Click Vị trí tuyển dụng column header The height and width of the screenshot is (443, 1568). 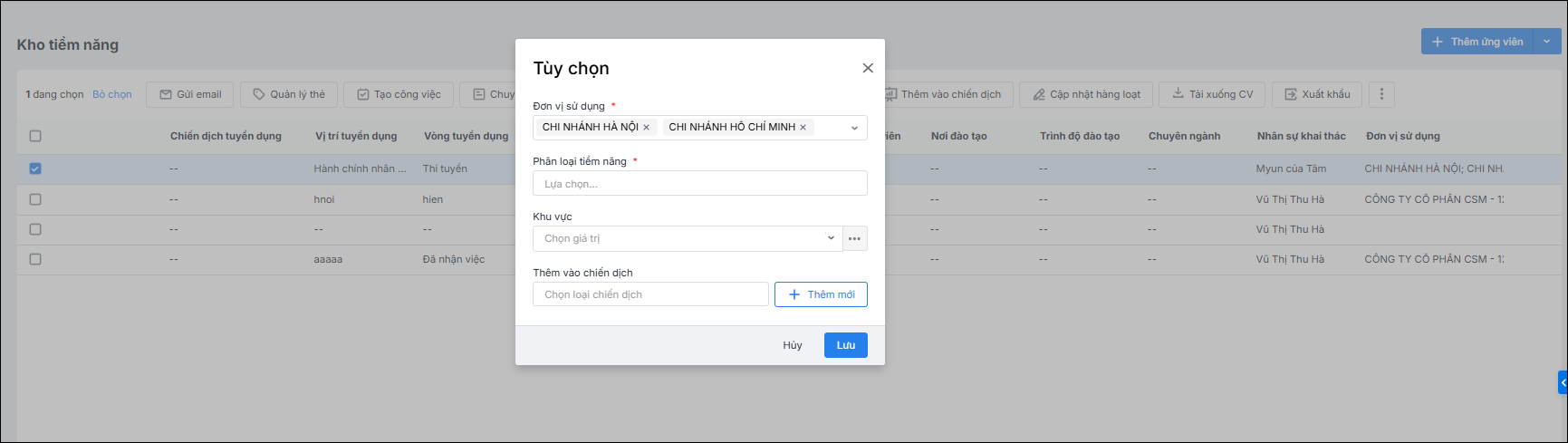point(356,136)
